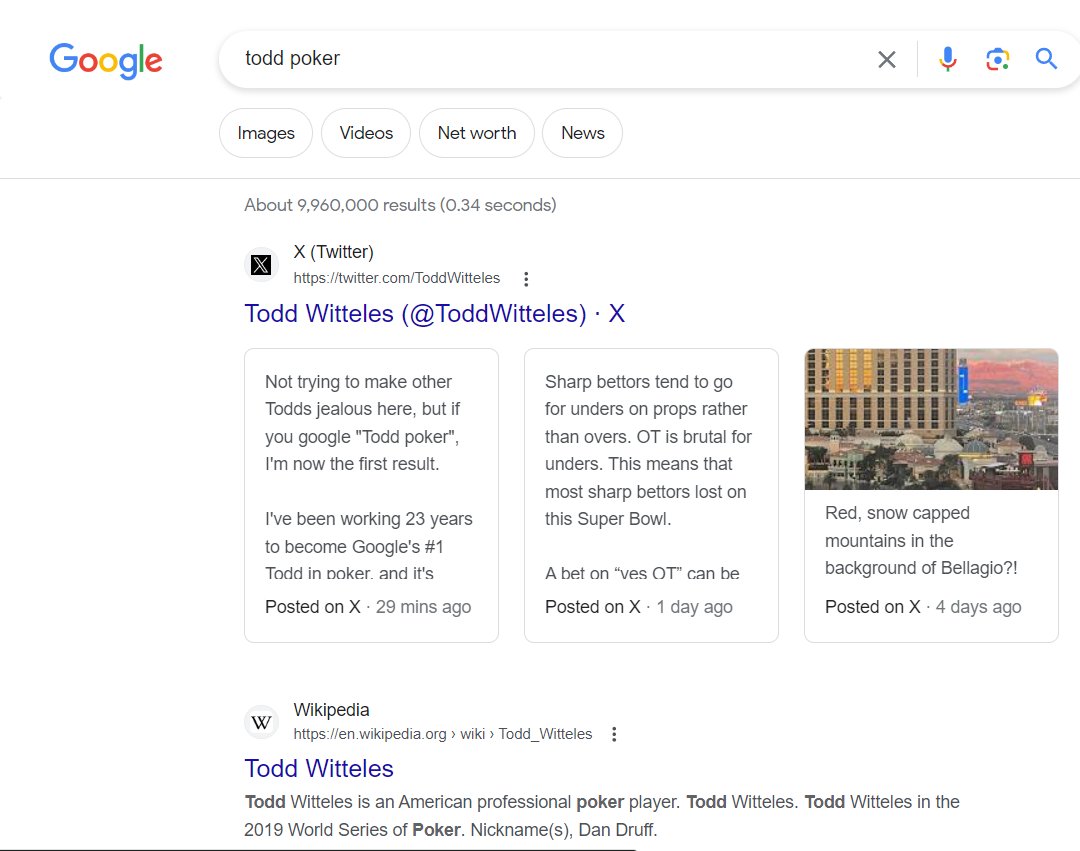Click the 'X (Twitter)' site name

(x=333, y=252)
